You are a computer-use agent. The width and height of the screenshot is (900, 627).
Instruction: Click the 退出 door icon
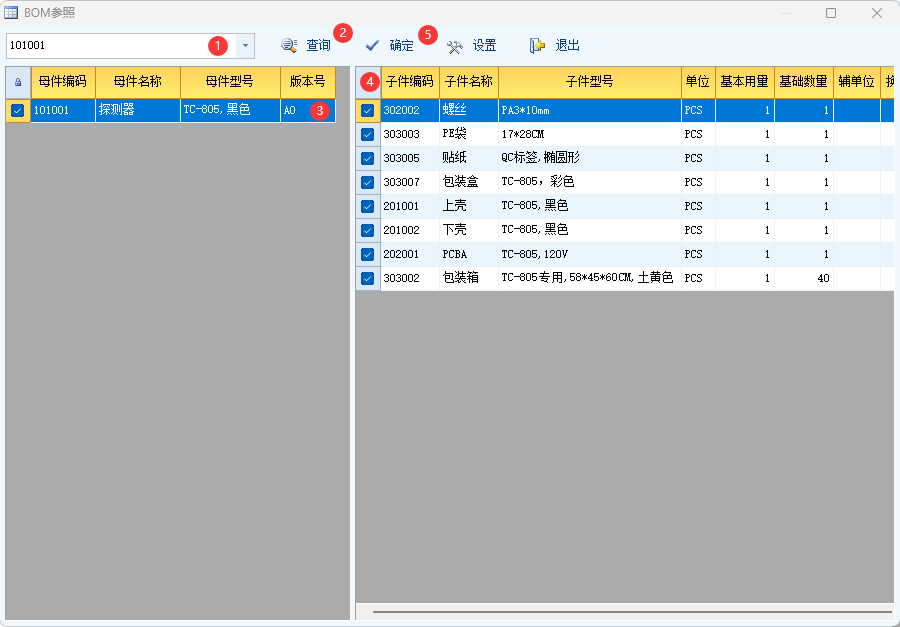(x=537, y=45)
